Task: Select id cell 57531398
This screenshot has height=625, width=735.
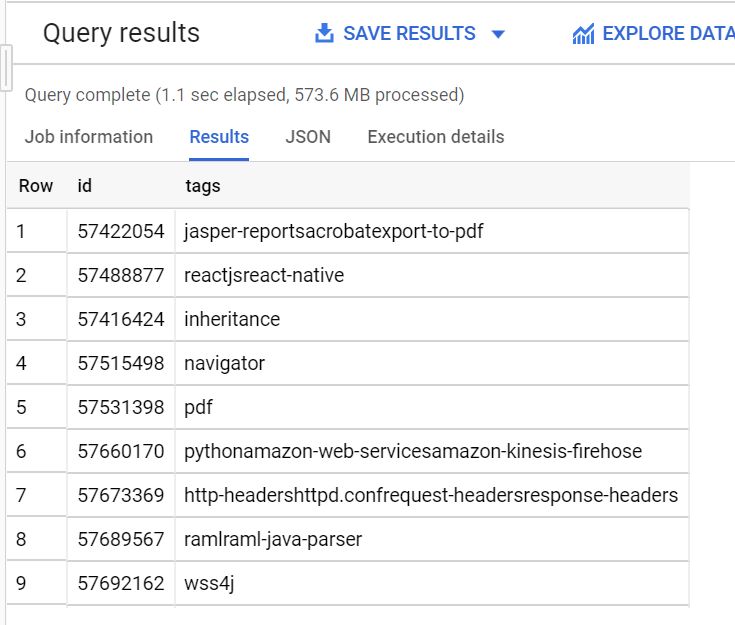Action: [121, 407]
